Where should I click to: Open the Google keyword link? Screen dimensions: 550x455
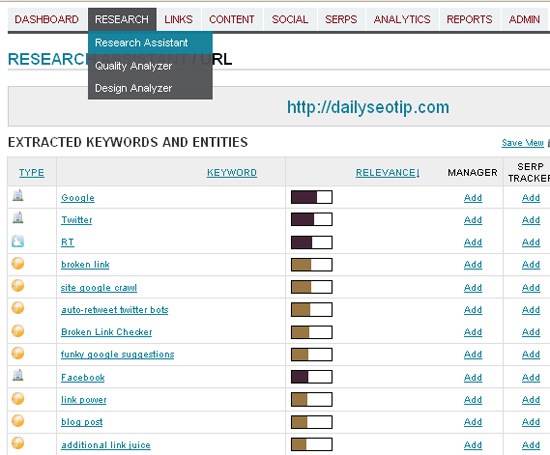[x=78, y=198]
